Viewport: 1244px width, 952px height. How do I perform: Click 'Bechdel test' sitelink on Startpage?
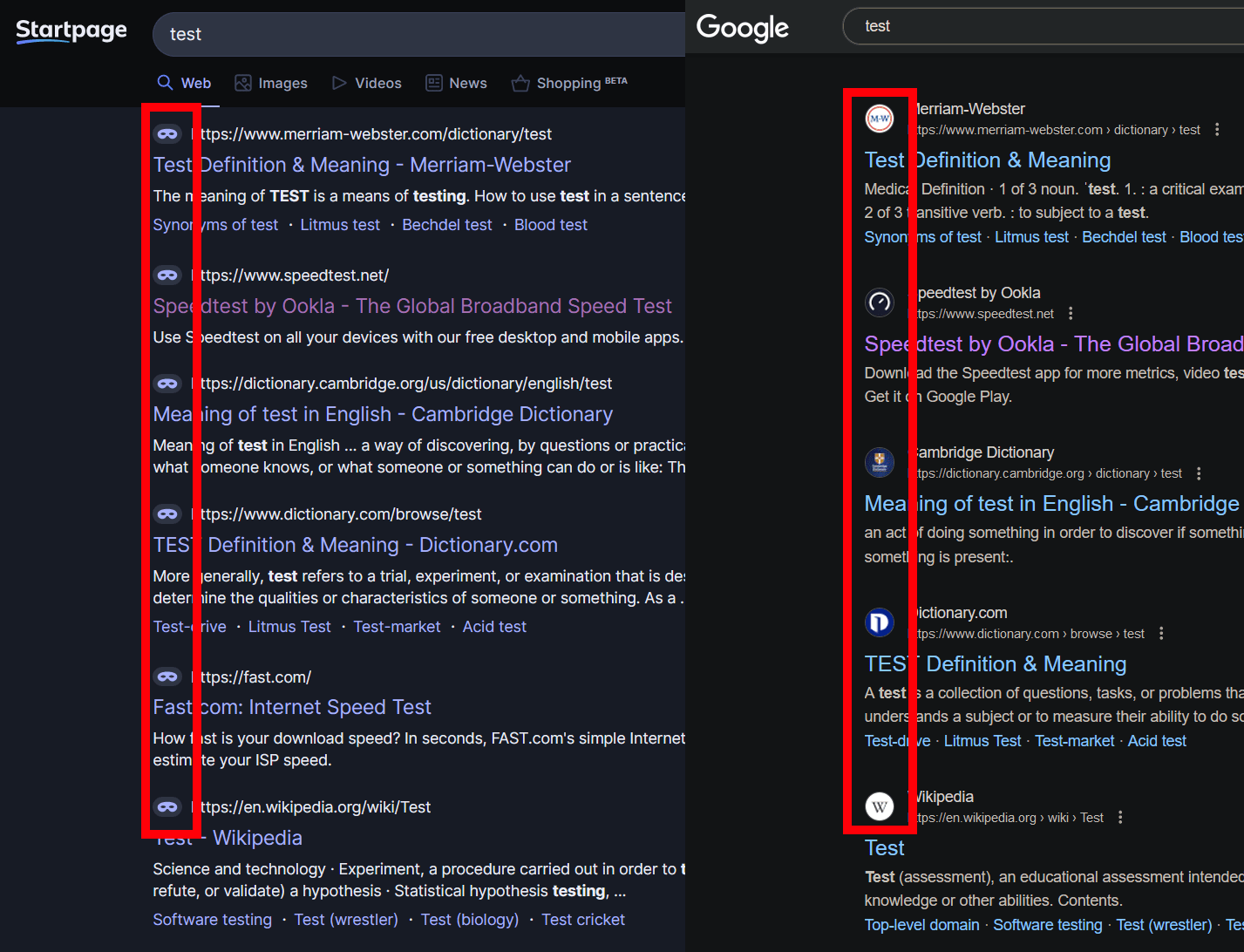pyautogui.click(x=447, y=225)
